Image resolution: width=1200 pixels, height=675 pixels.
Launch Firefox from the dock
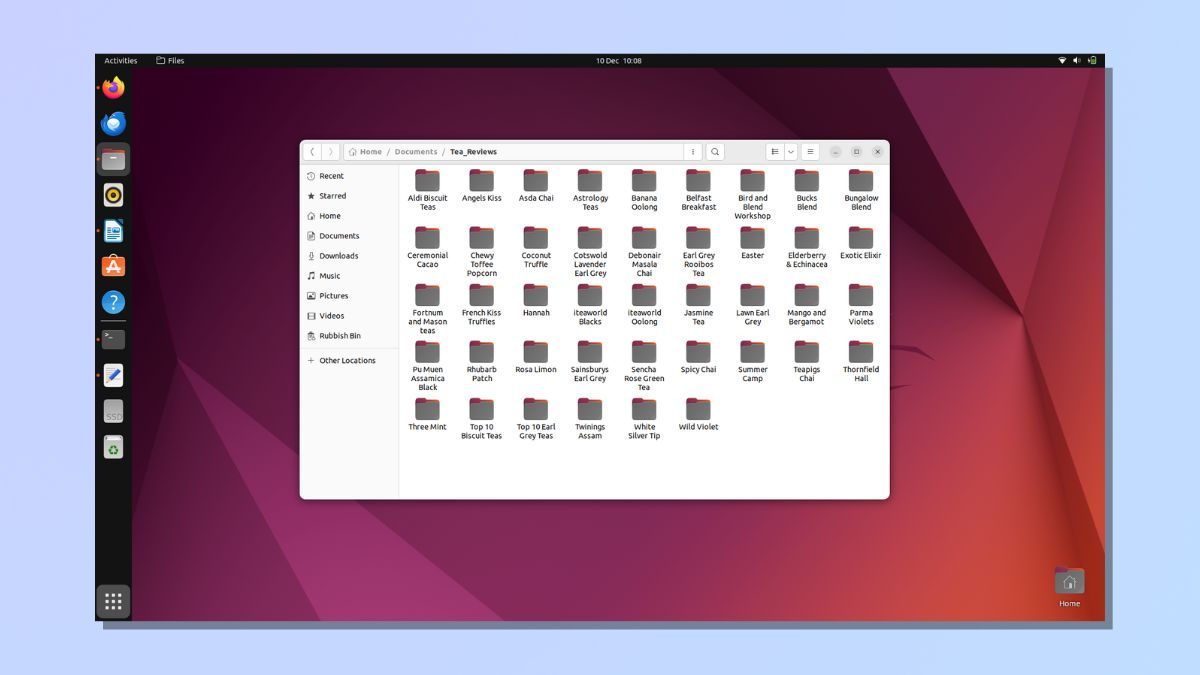pyautogui.click(x=113, y=87)
